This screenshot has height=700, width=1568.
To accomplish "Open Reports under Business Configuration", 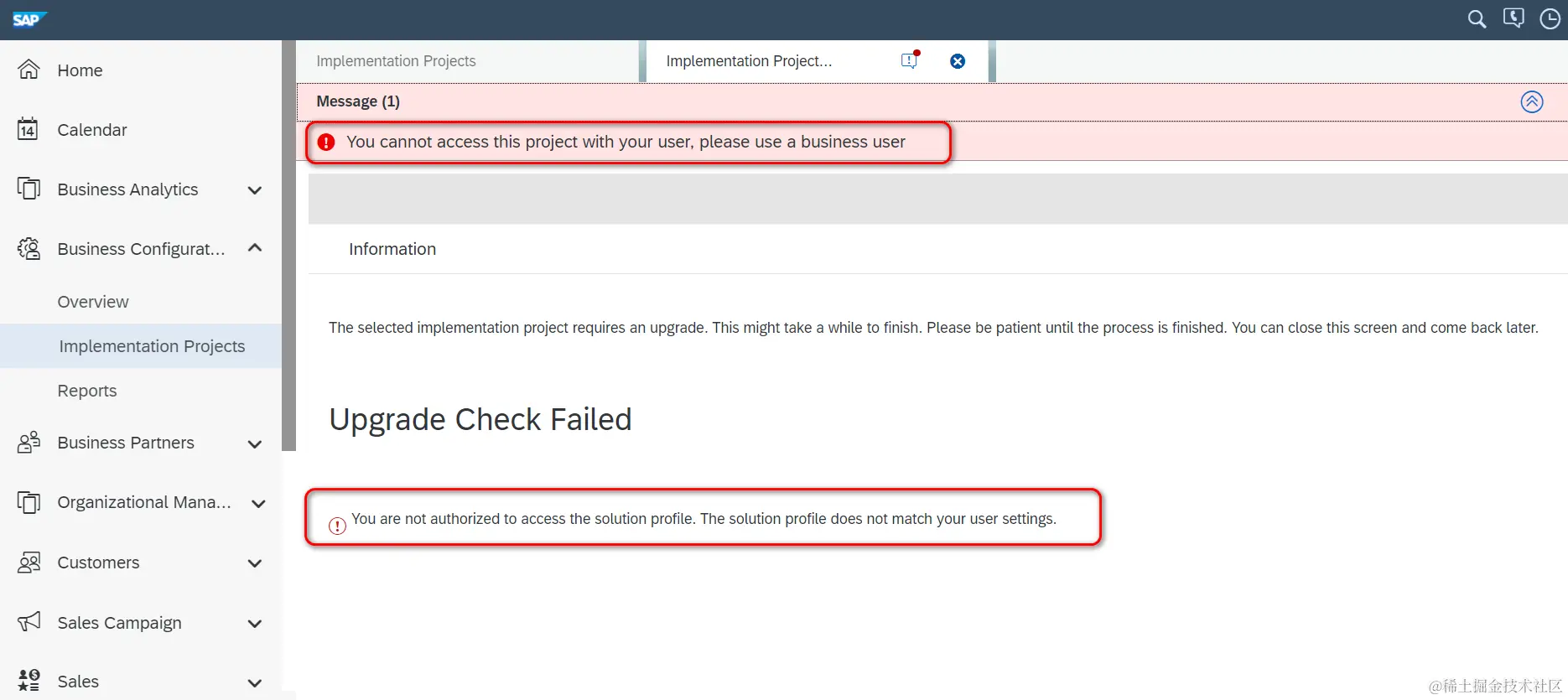I will click(x=87, y=391).
